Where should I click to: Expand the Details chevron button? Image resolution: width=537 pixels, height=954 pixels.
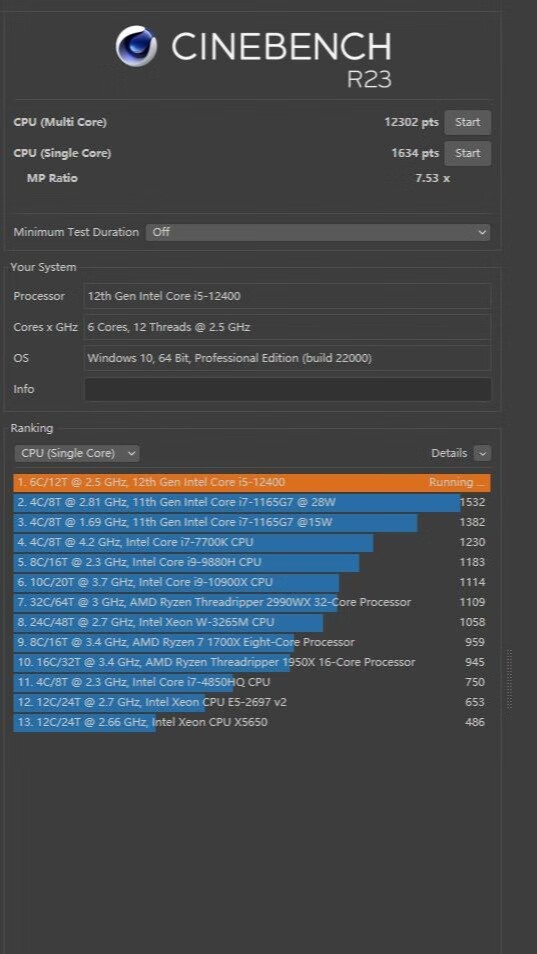482,453
